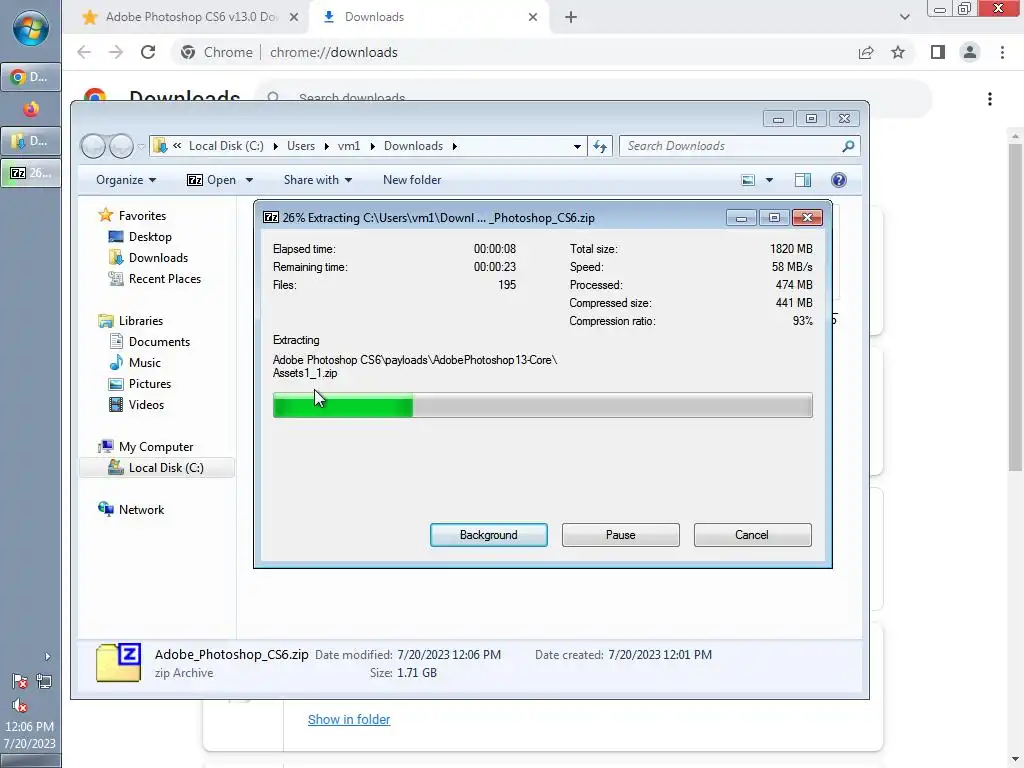
Task: Click the Action Center flag tray icon
Action: pyautogui.click(x=20, y=682)
